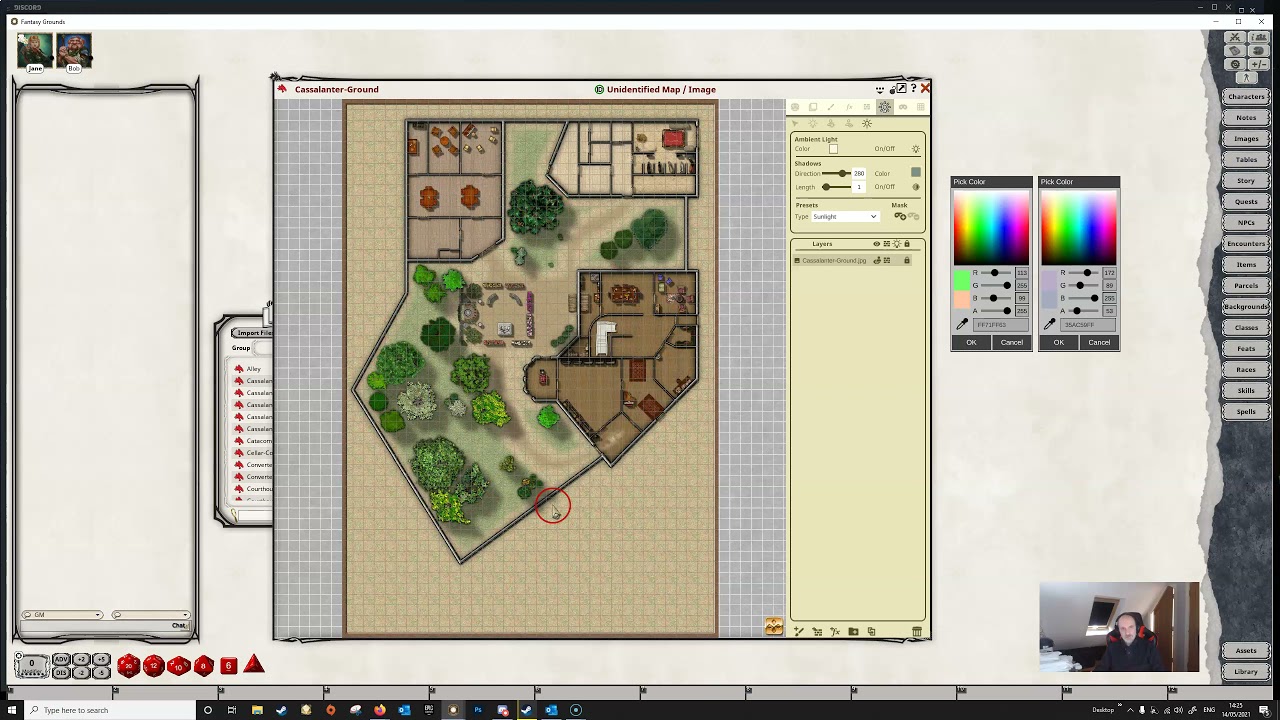Viewport: 1280px width, 720px height.
Task: Toggle all layers visibility eye icon
Action: [877, 244]
